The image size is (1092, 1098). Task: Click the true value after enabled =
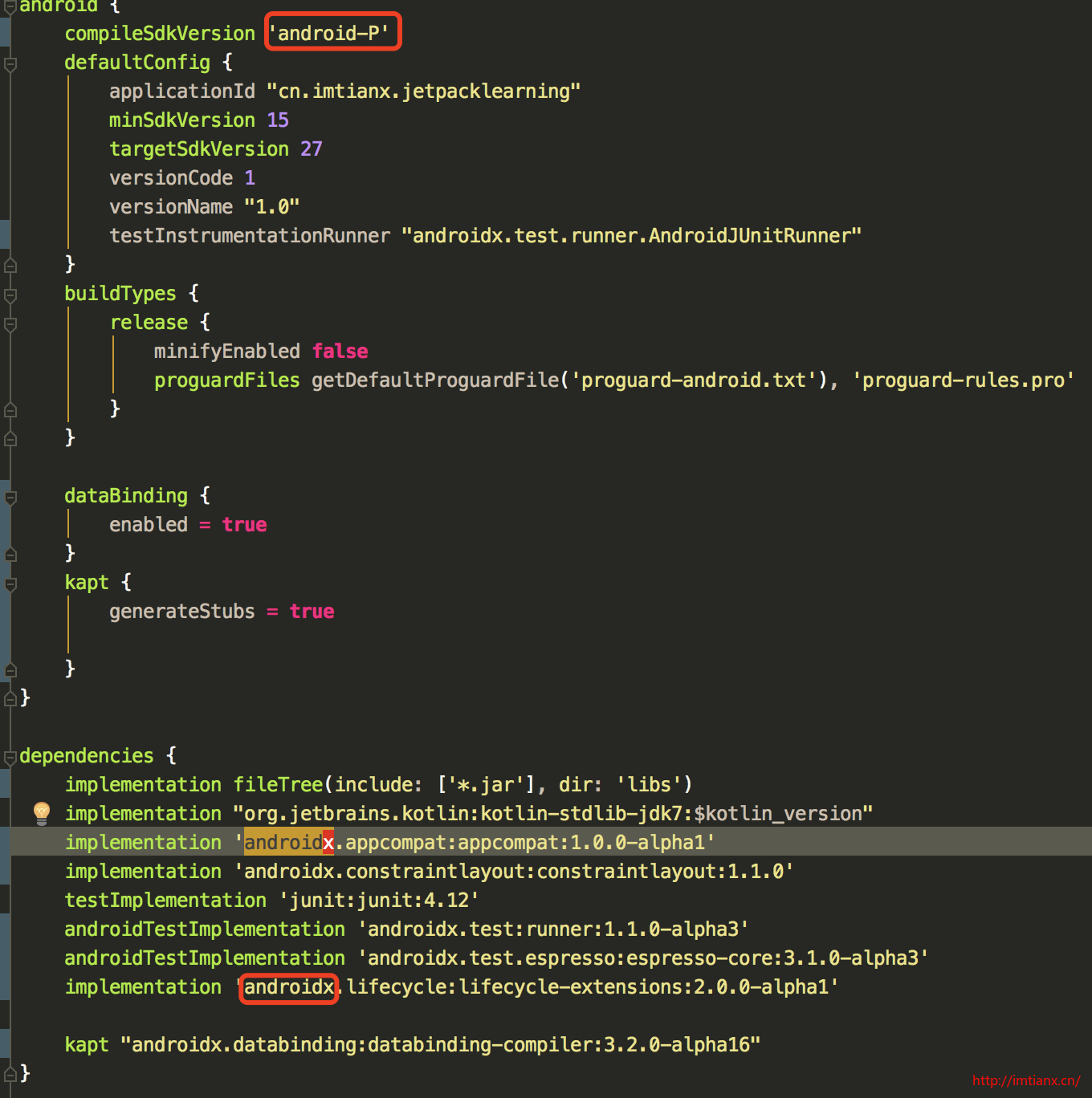click(x=244, y=524)
